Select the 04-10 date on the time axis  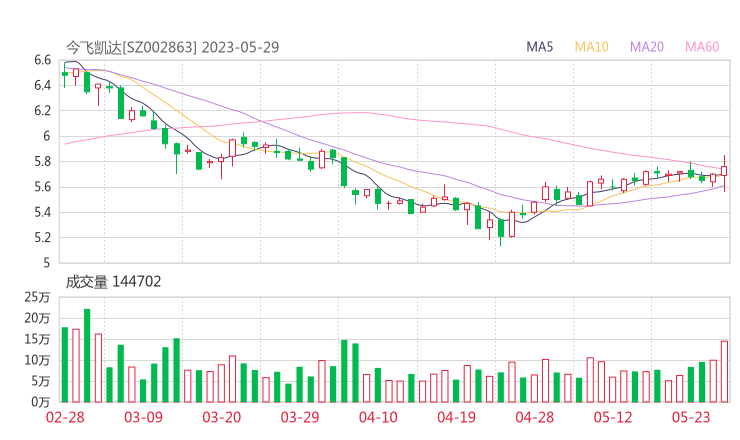(x=379, y=417)
